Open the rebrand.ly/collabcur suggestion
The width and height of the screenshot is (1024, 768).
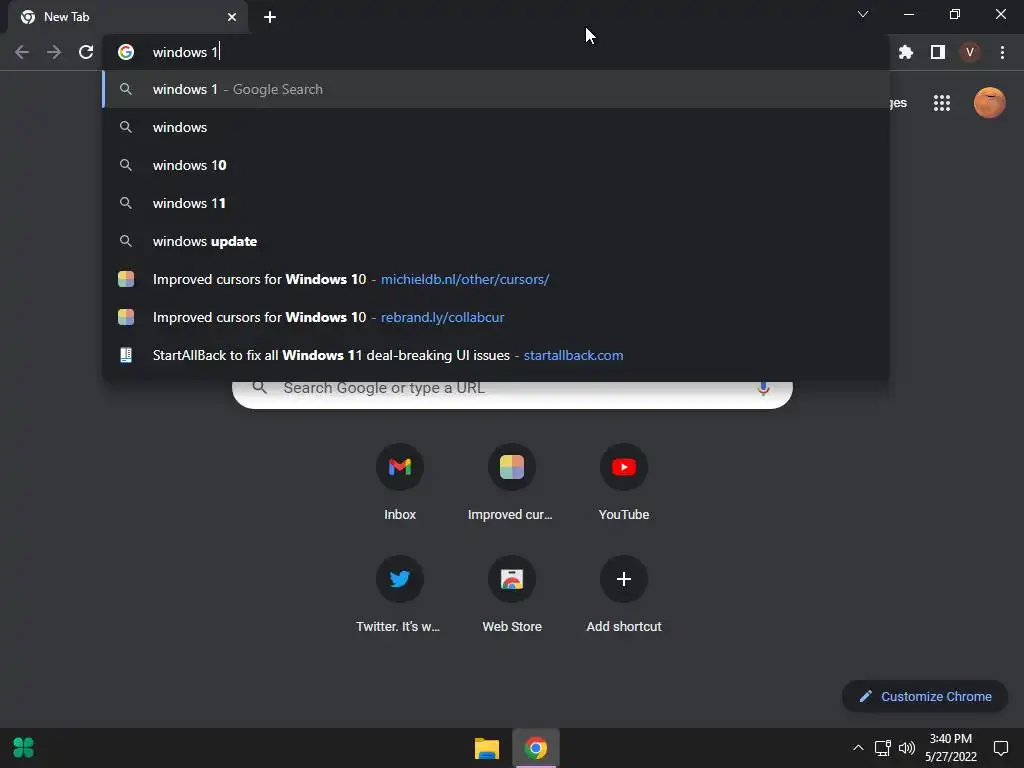coord(496,317)
